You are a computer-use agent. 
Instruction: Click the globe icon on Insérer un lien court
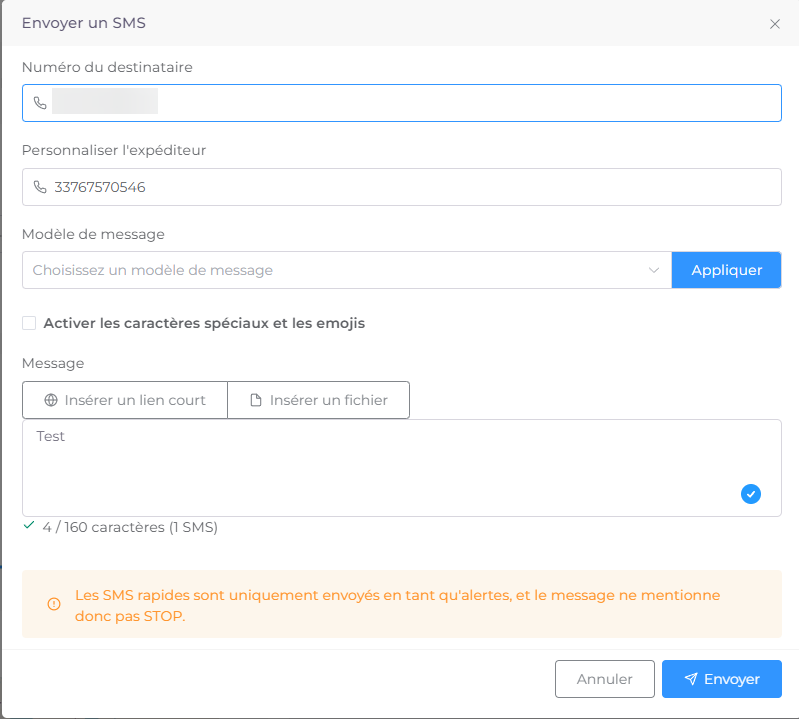pyautogui.click(x=51, y=400)
